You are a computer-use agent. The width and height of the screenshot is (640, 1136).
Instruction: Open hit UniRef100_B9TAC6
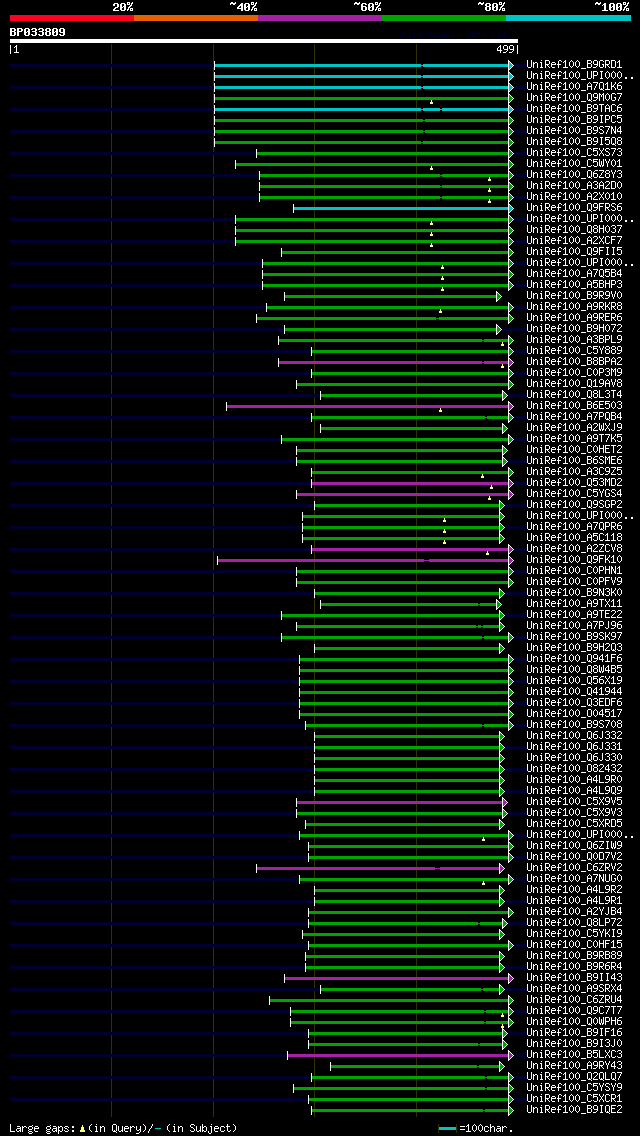click(x=574, y=109)
